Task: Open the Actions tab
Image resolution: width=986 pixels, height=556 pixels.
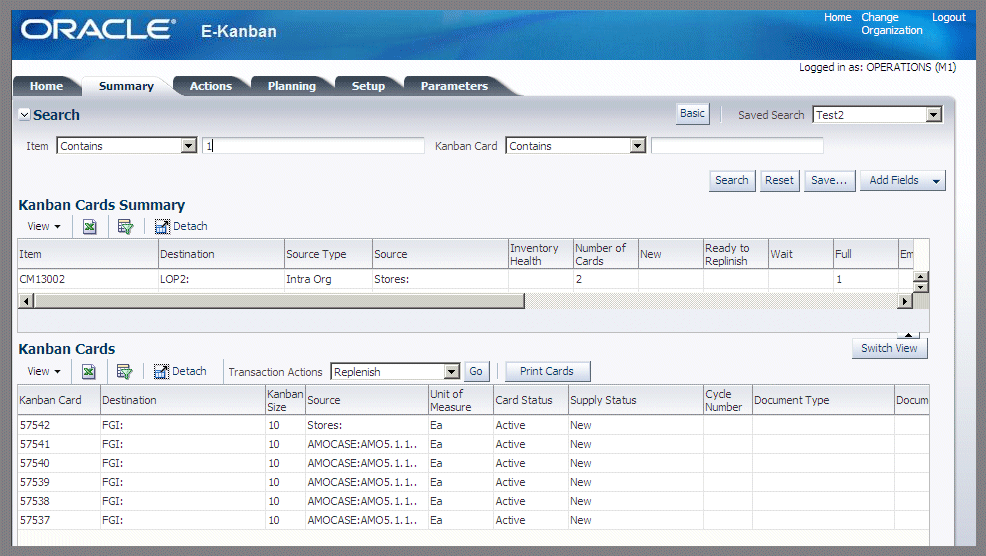Action: [211, 86]
